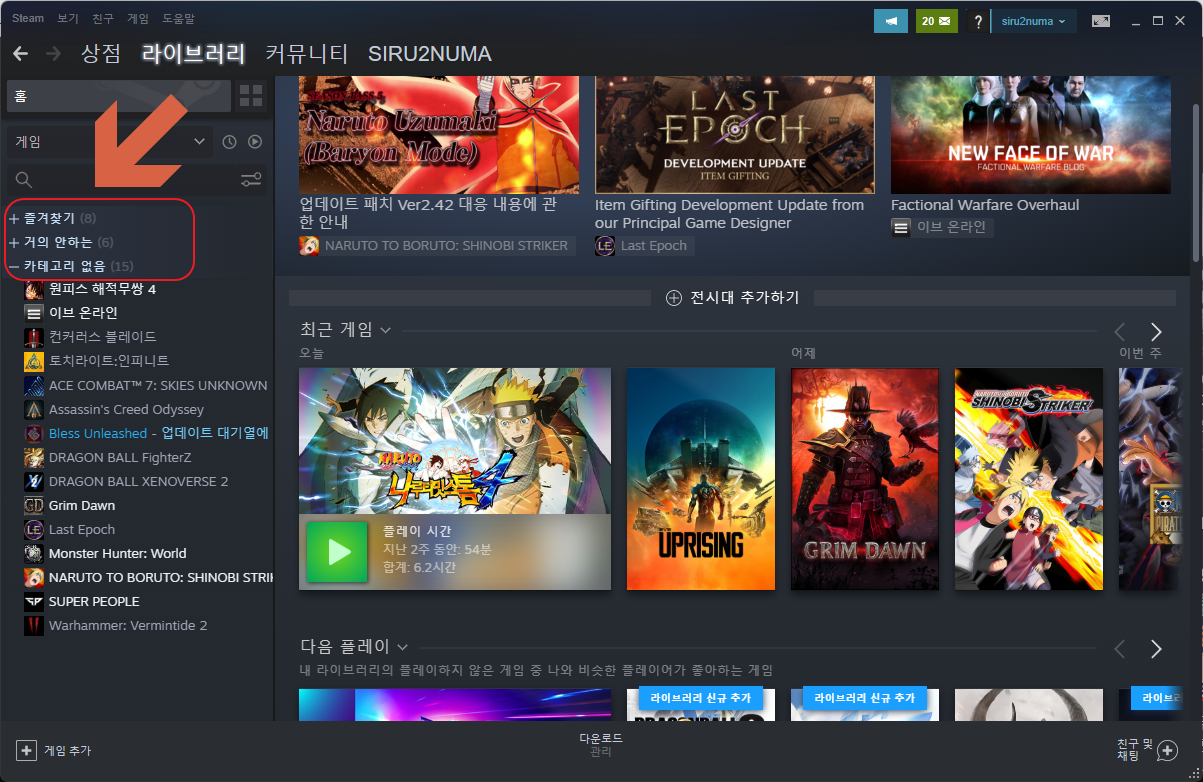The width and height of the screenshot is (1203, 782).
Task: Collapse the 카테고리 없음 category
Action: (x=71, y=266)
